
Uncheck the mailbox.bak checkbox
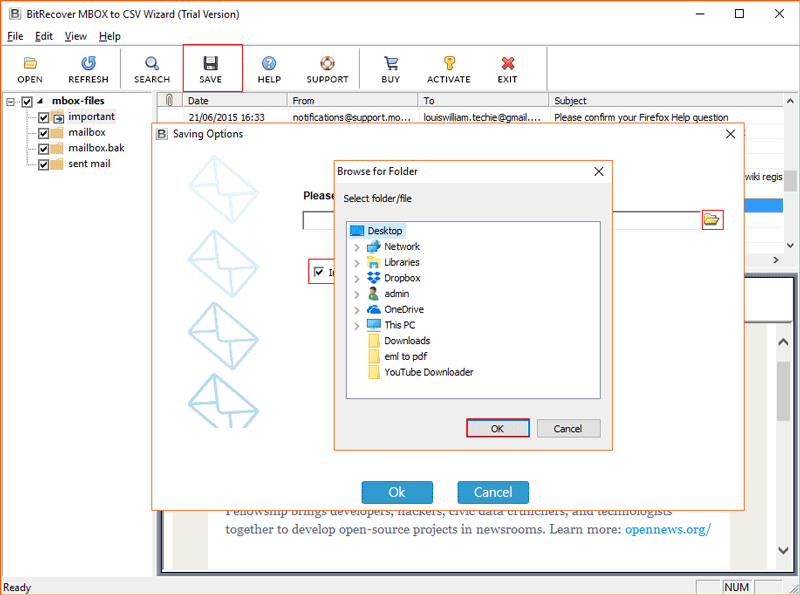(x=43, y=149)
